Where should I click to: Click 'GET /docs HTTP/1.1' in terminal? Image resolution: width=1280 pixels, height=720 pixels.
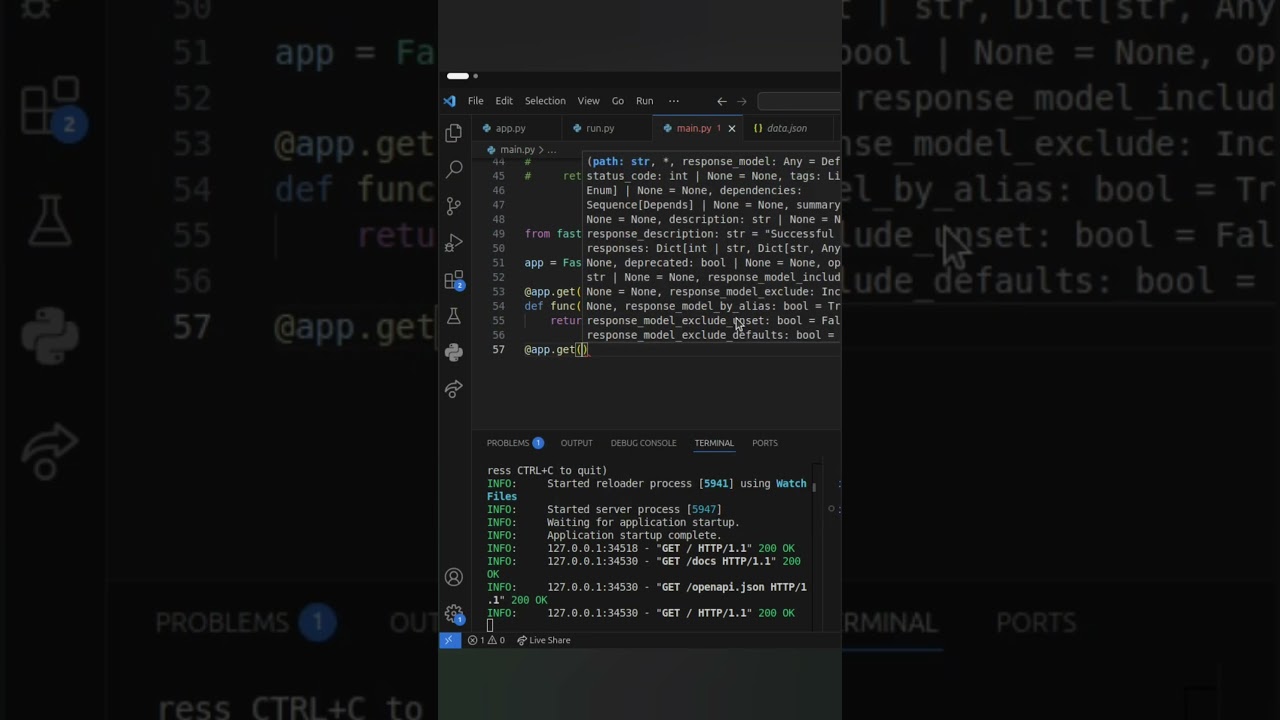tap(715, 561)
